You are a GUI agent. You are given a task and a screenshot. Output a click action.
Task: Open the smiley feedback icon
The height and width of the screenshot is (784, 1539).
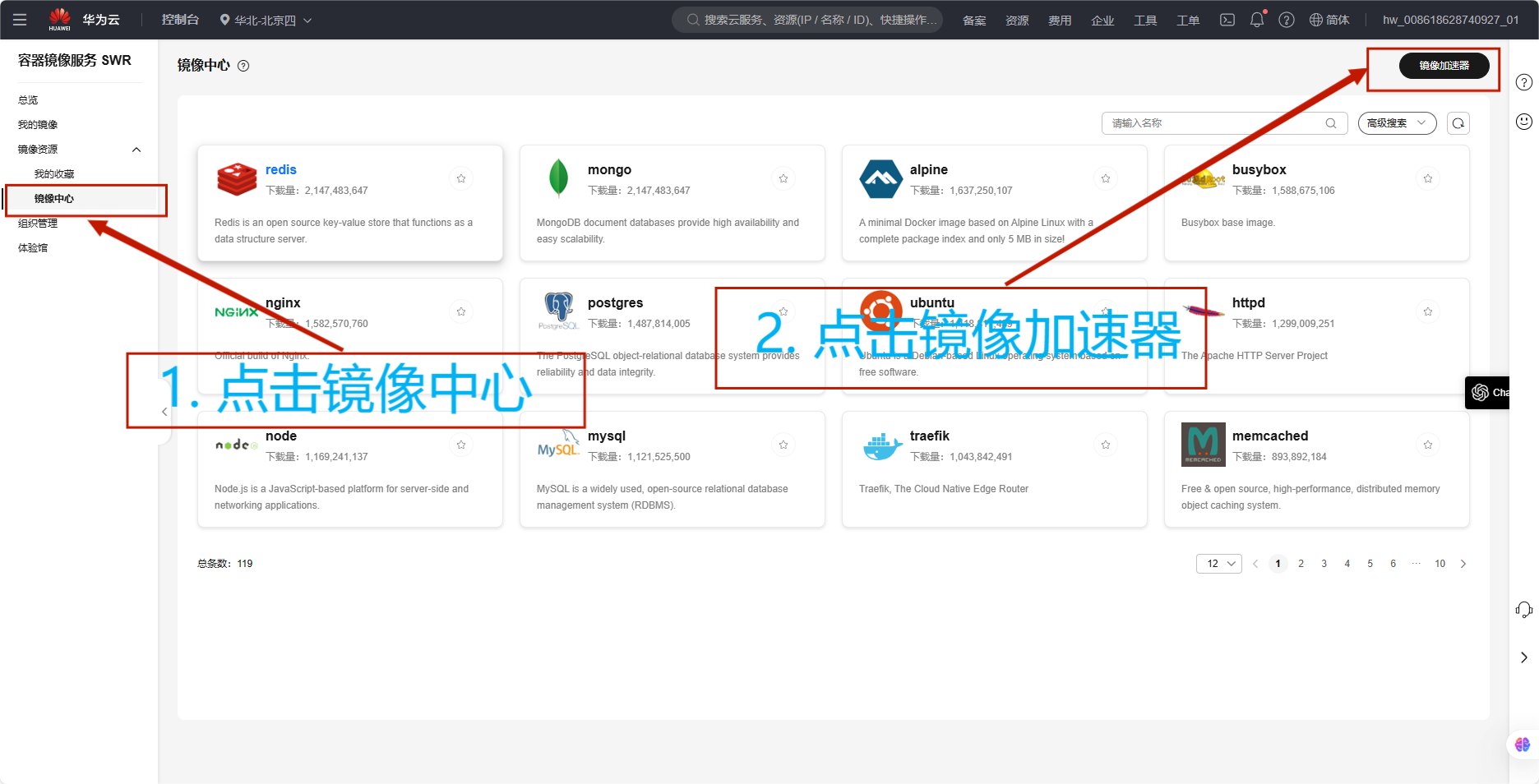tap(1523, 122)
